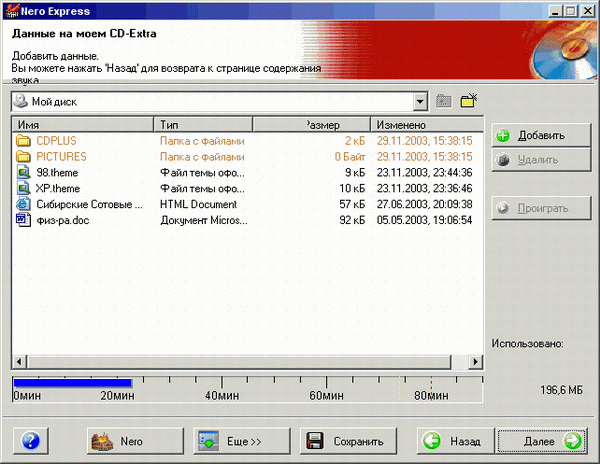The image size is (600, 464).
Task: Click the 9 кБ size cell
Action: coord(355,173)
